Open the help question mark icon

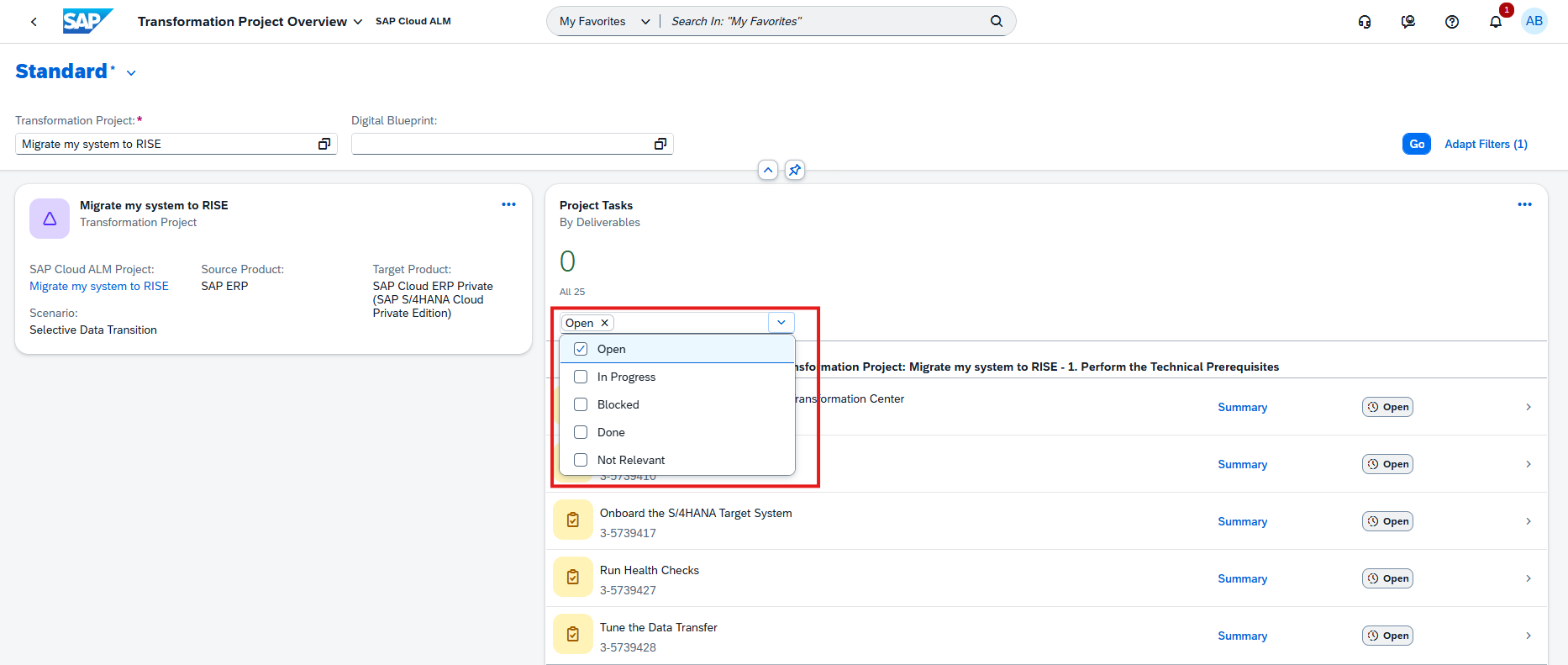click(1451, 22)
